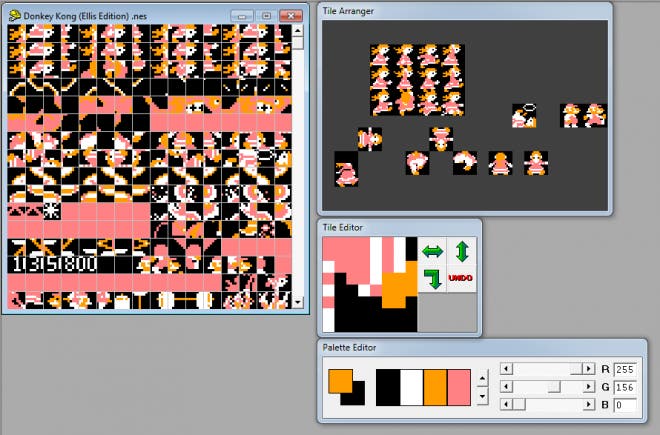
Task: Select the black color in the palette strip
Action: (388, 387)
